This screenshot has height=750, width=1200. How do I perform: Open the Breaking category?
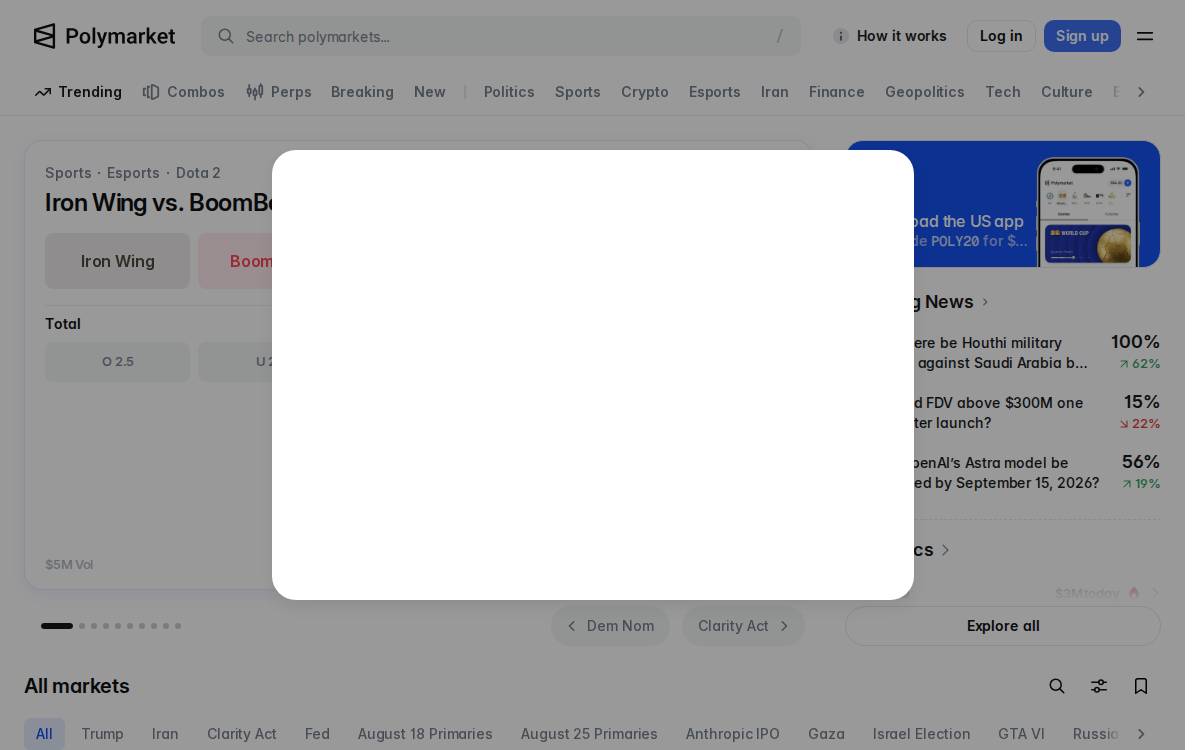coord(362,92)
